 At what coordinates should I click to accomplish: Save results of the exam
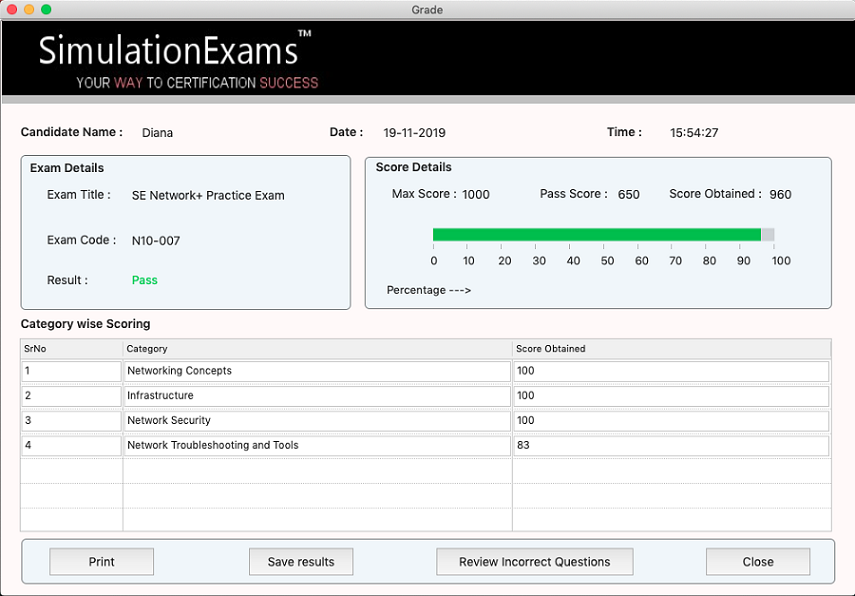301,562
